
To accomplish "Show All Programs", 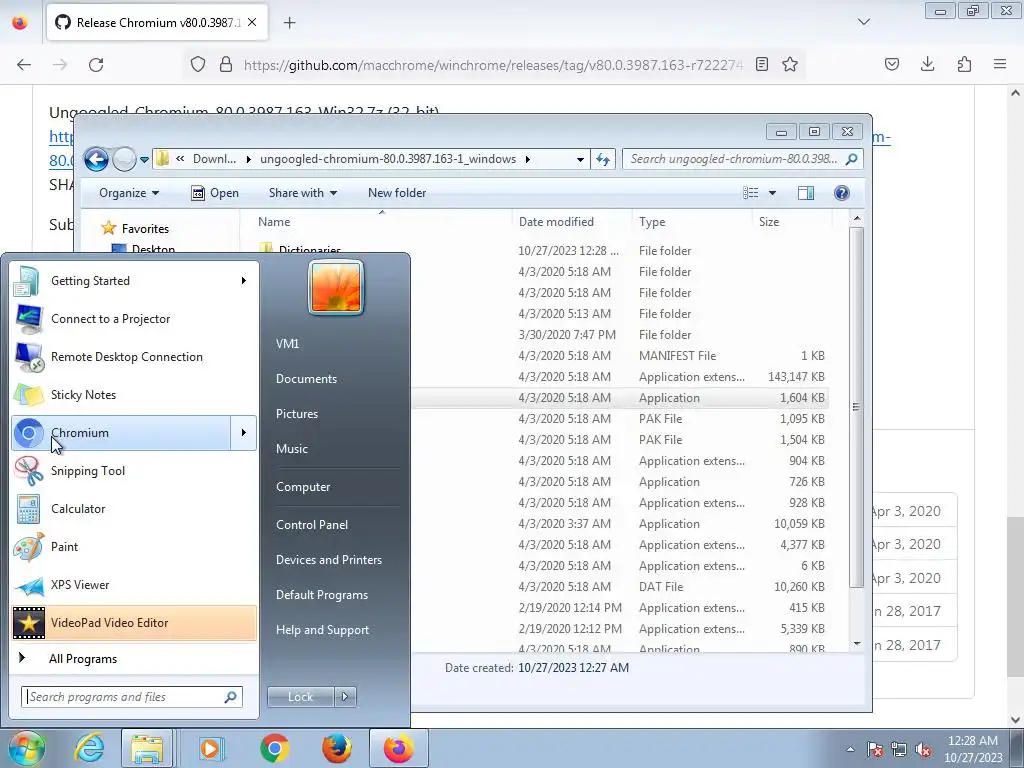I will (82, 659).
